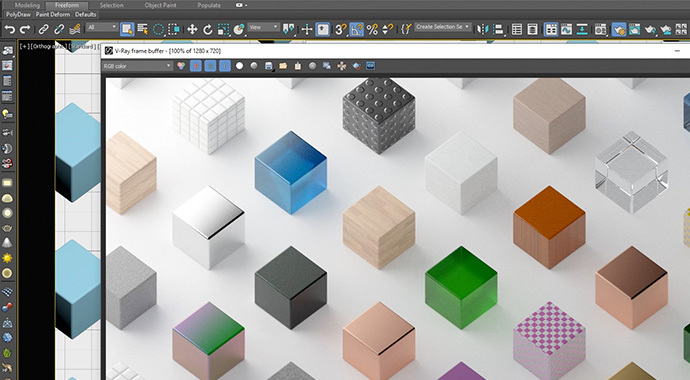Open the Material Editor
Image resolution: width=690 pixels, height=380 pixels.
(601, 29)
